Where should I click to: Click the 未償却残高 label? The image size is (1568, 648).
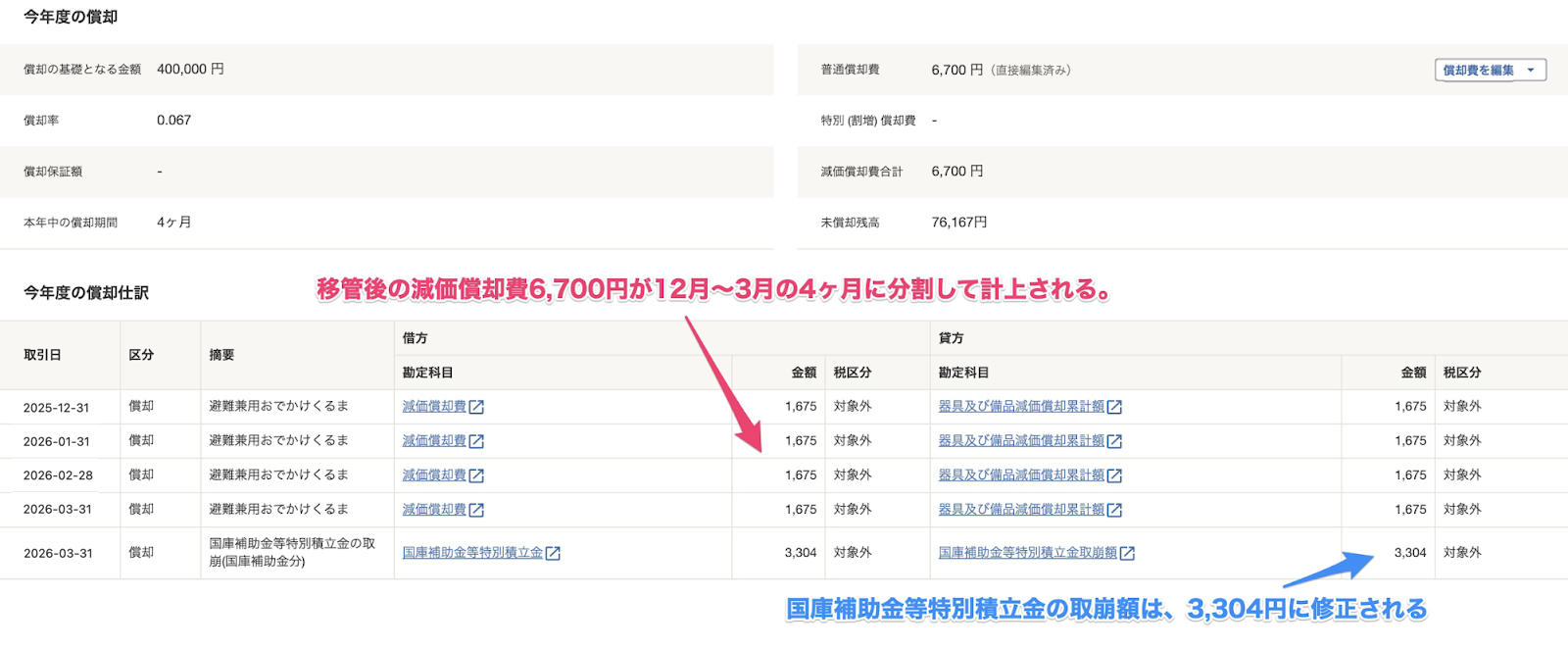pos(850,223)
